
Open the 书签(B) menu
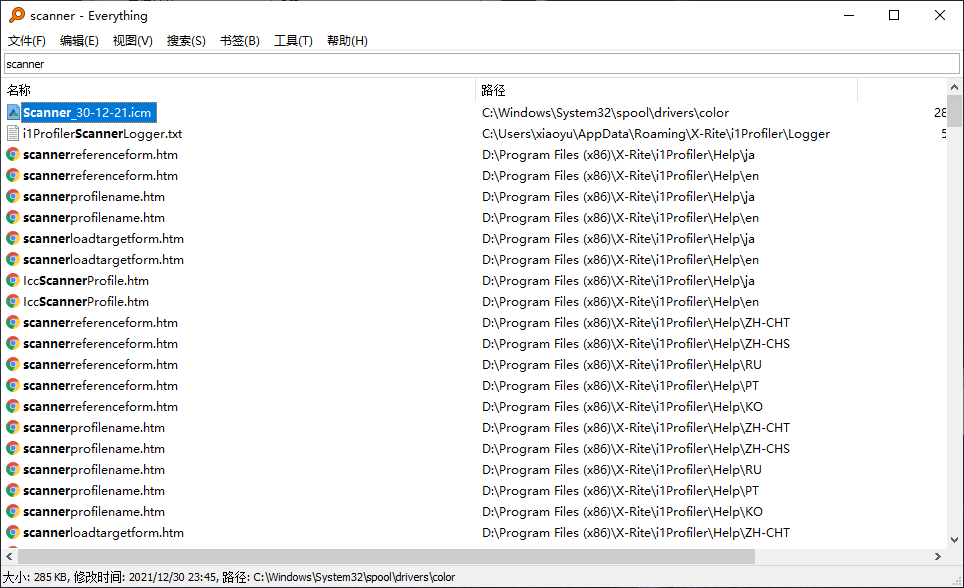(x=239, y=41)
